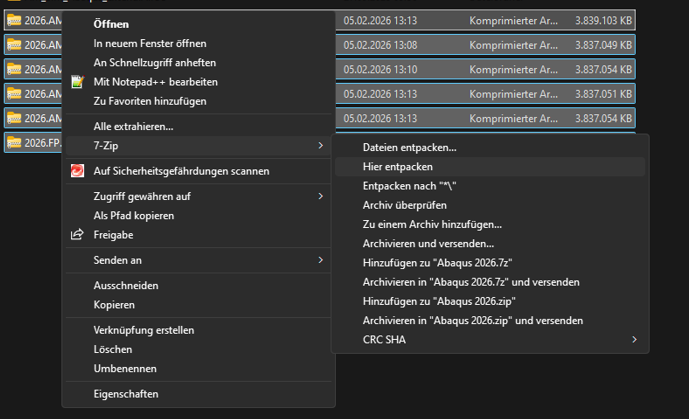Click the Freigabe share icon
689x419 pixels.
coord(77,235)
